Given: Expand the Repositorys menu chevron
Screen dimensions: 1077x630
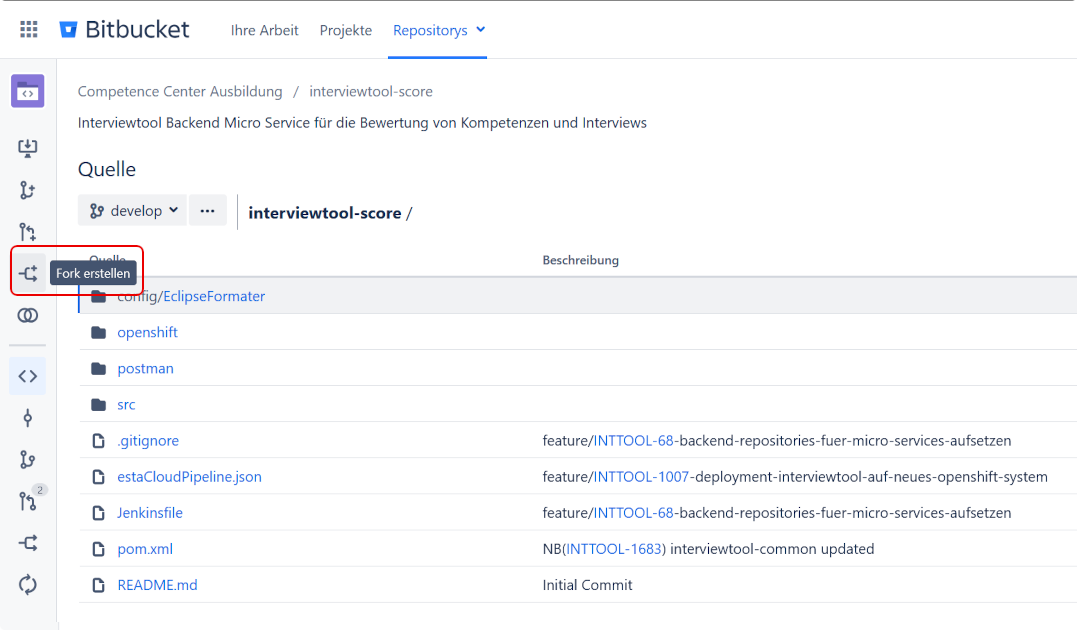Looking at the screenshot, I should (481, 30).
